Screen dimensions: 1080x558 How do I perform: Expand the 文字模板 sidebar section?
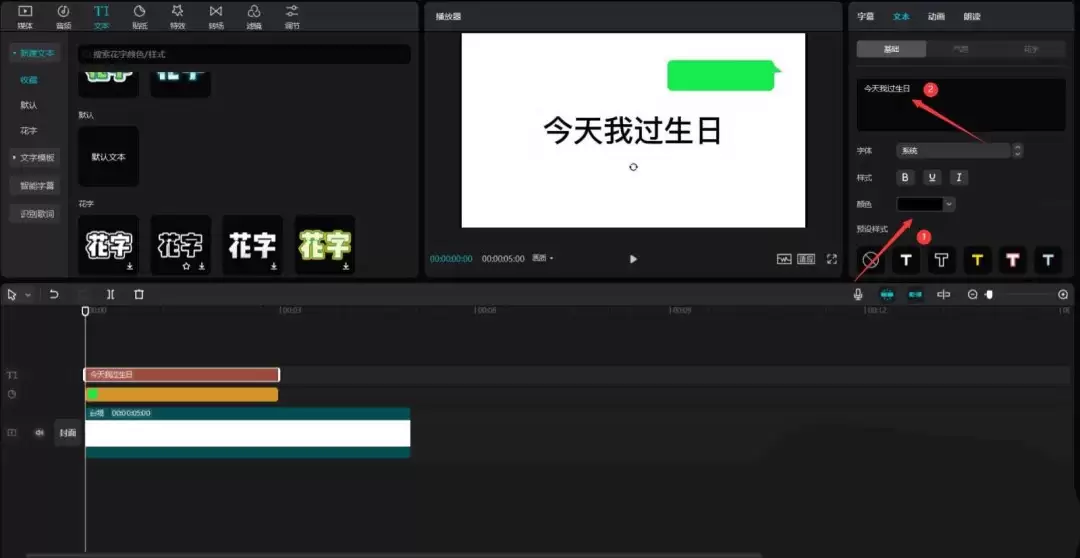click(34, 158)
